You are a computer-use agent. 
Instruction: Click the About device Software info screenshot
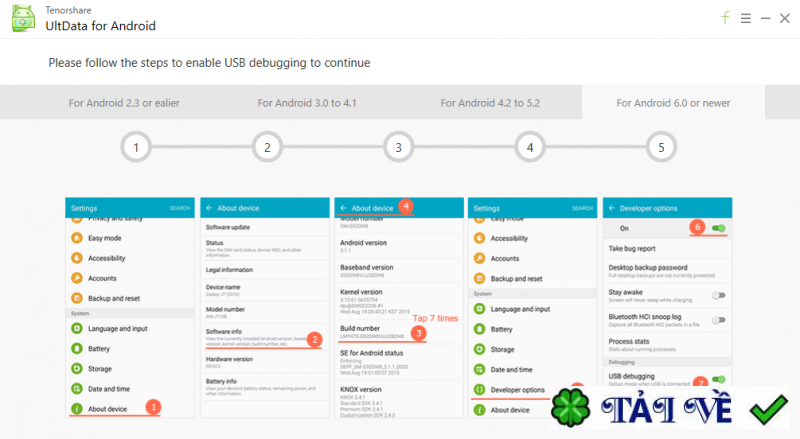pos(264,308)
